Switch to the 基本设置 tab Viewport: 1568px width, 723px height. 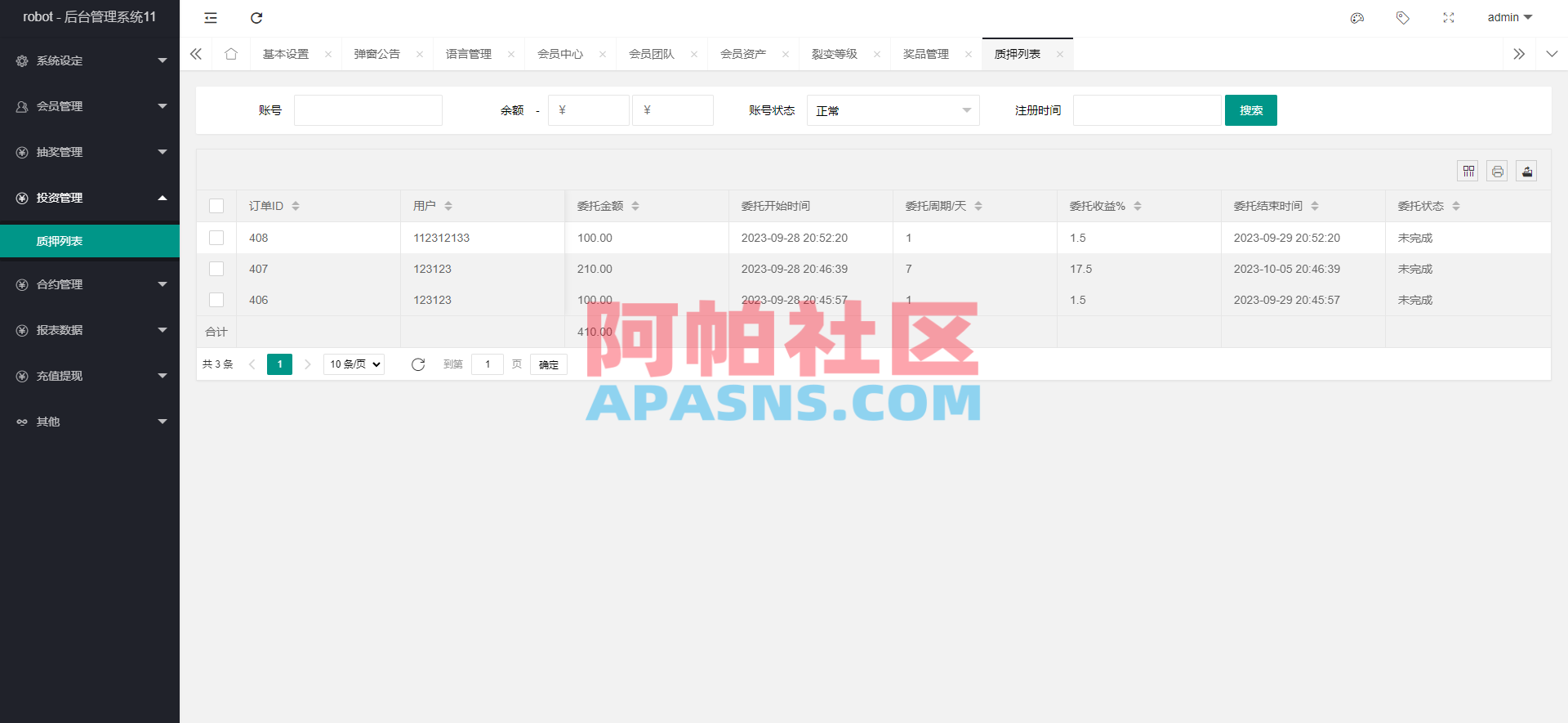coord(286,54)
